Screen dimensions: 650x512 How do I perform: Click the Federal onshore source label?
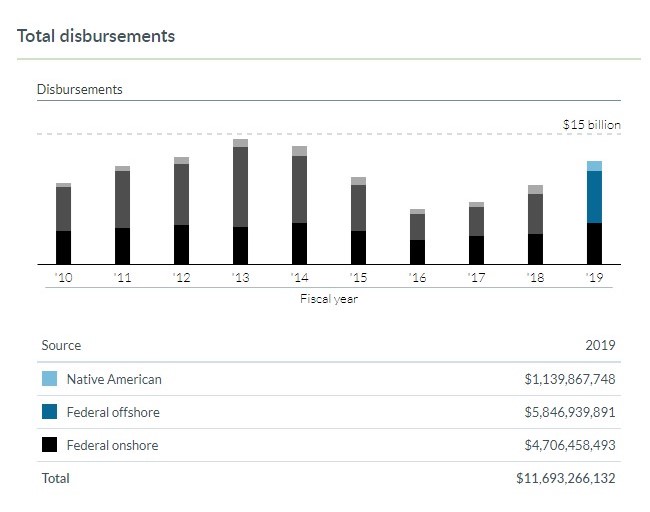(x=112, y=445)
